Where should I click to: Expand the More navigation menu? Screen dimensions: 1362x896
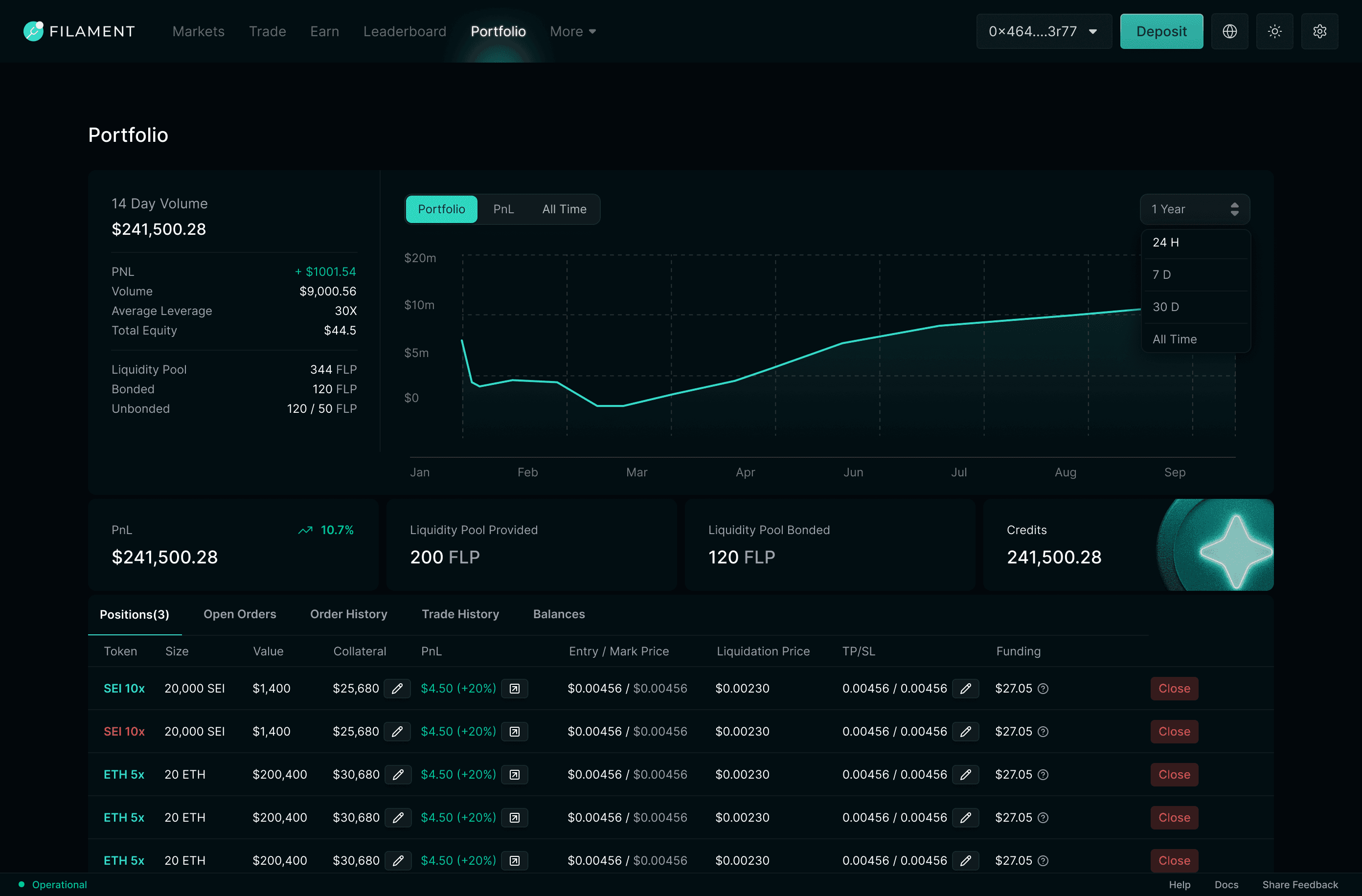(572, 31)
